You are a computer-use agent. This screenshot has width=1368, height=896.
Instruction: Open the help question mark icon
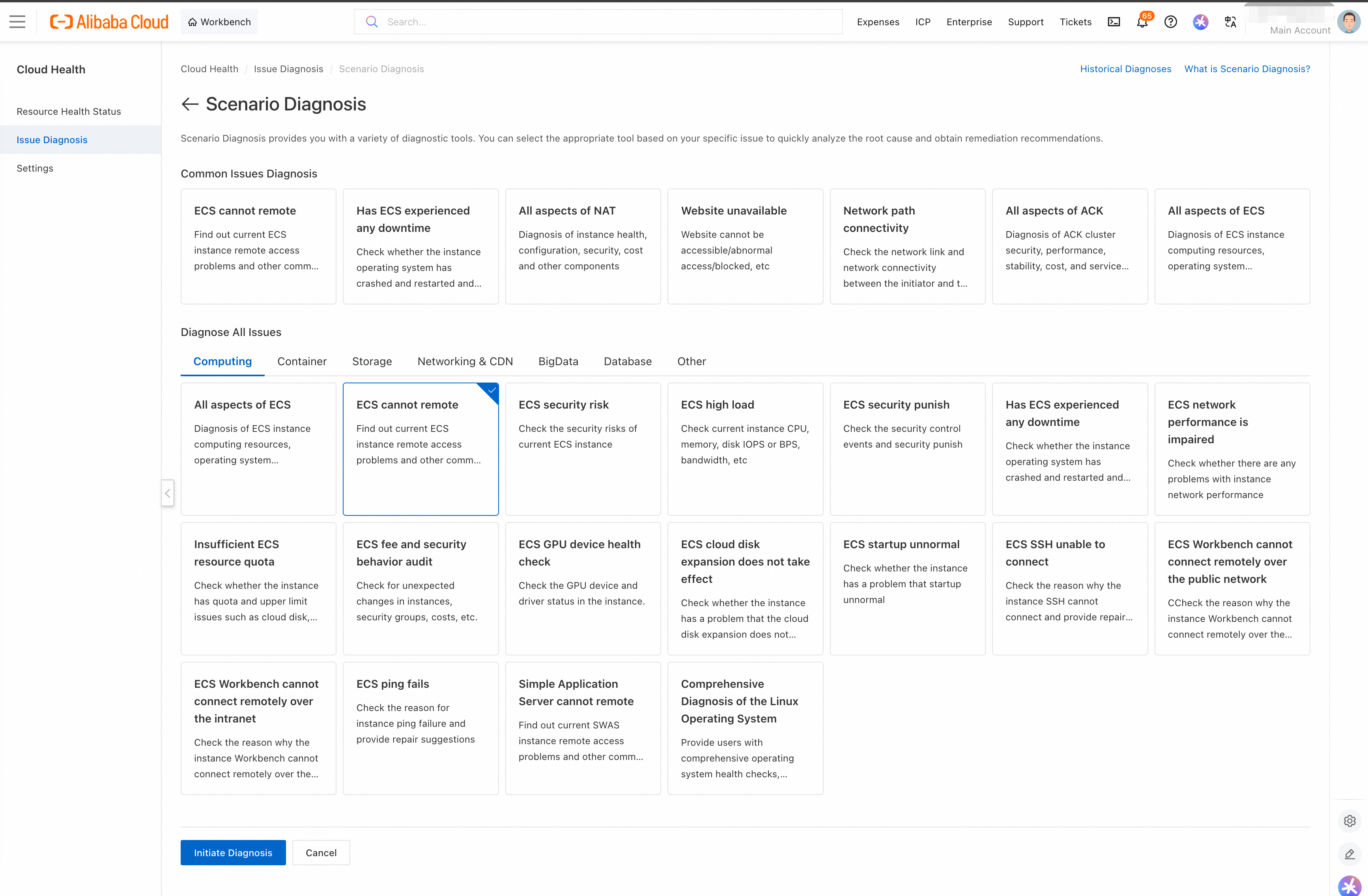(x=1170, y=22)
